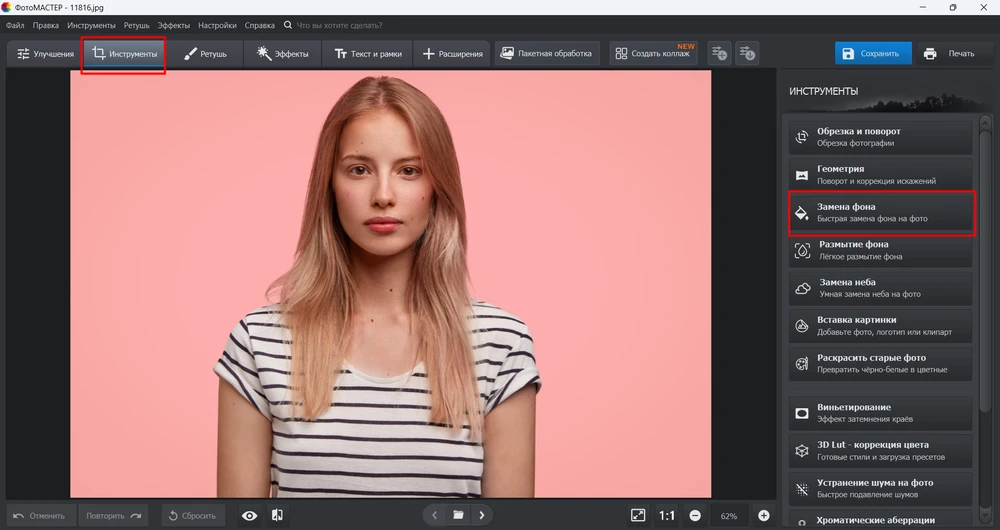Click the Вставка картинки insert image tool
This screenshot has width=1000, height=530.
tap(880, 326)
